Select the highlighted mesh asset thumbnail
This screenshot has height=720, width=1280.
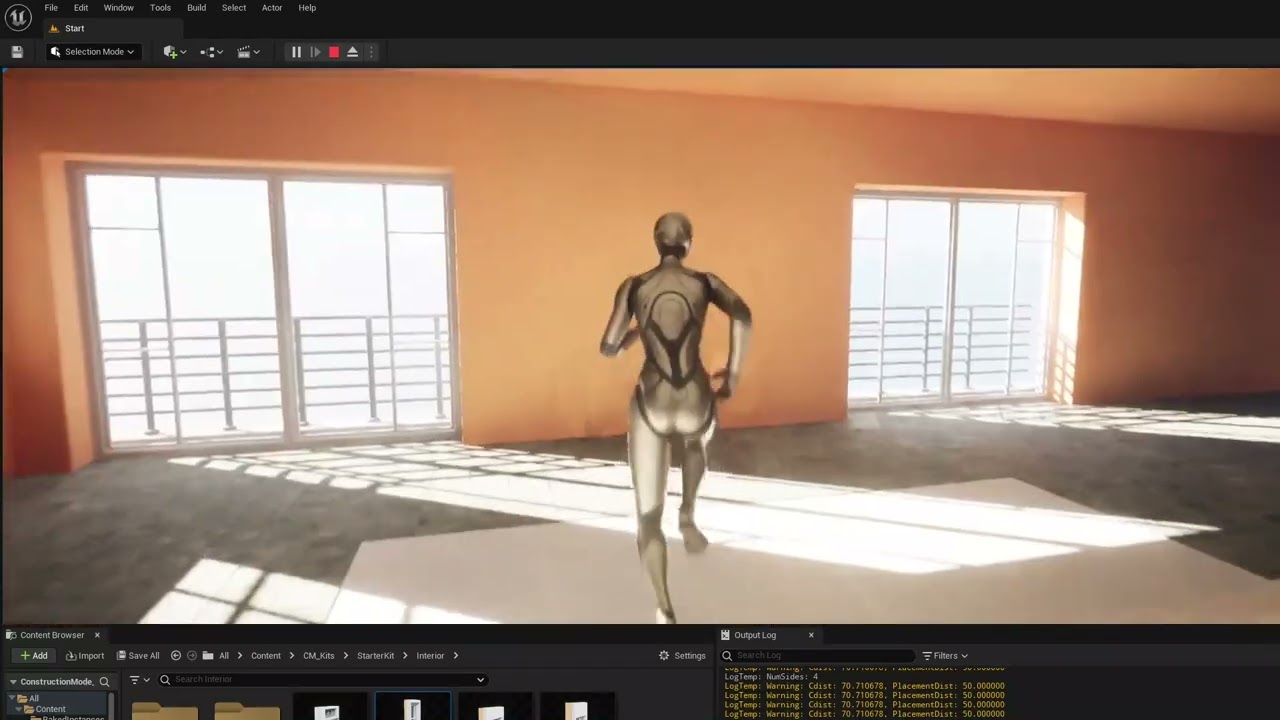coord(412,708)
